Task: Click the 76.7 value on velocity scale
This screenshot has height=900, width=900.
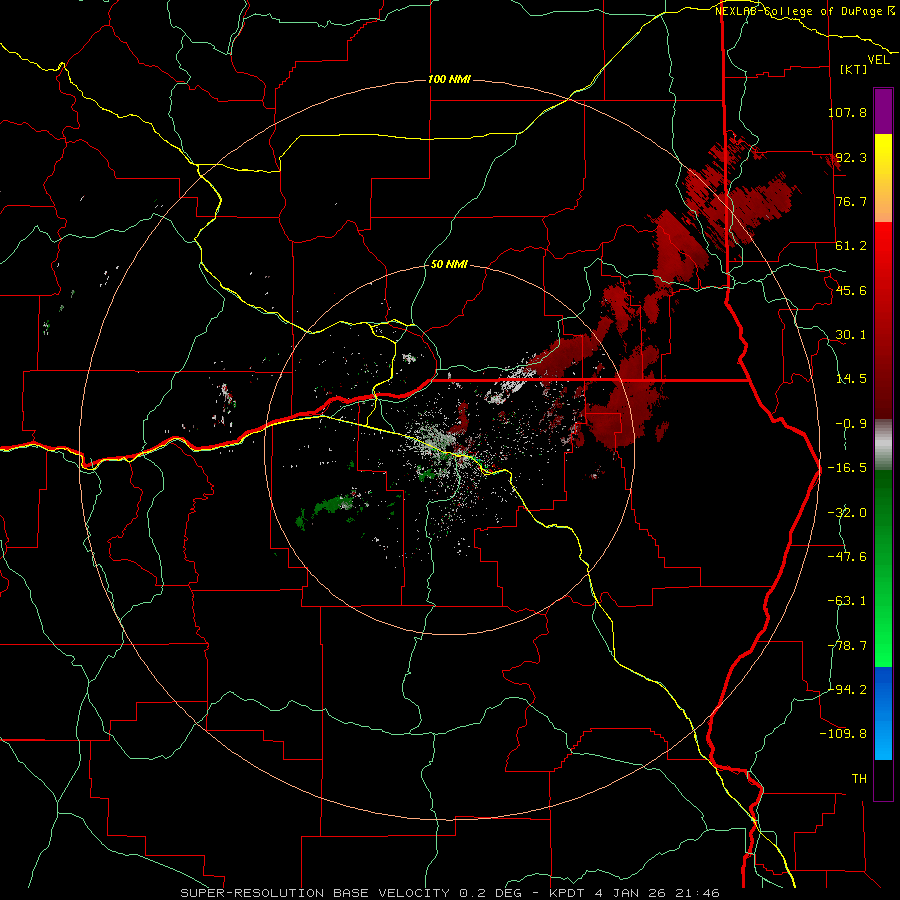Action: (851, 201)
